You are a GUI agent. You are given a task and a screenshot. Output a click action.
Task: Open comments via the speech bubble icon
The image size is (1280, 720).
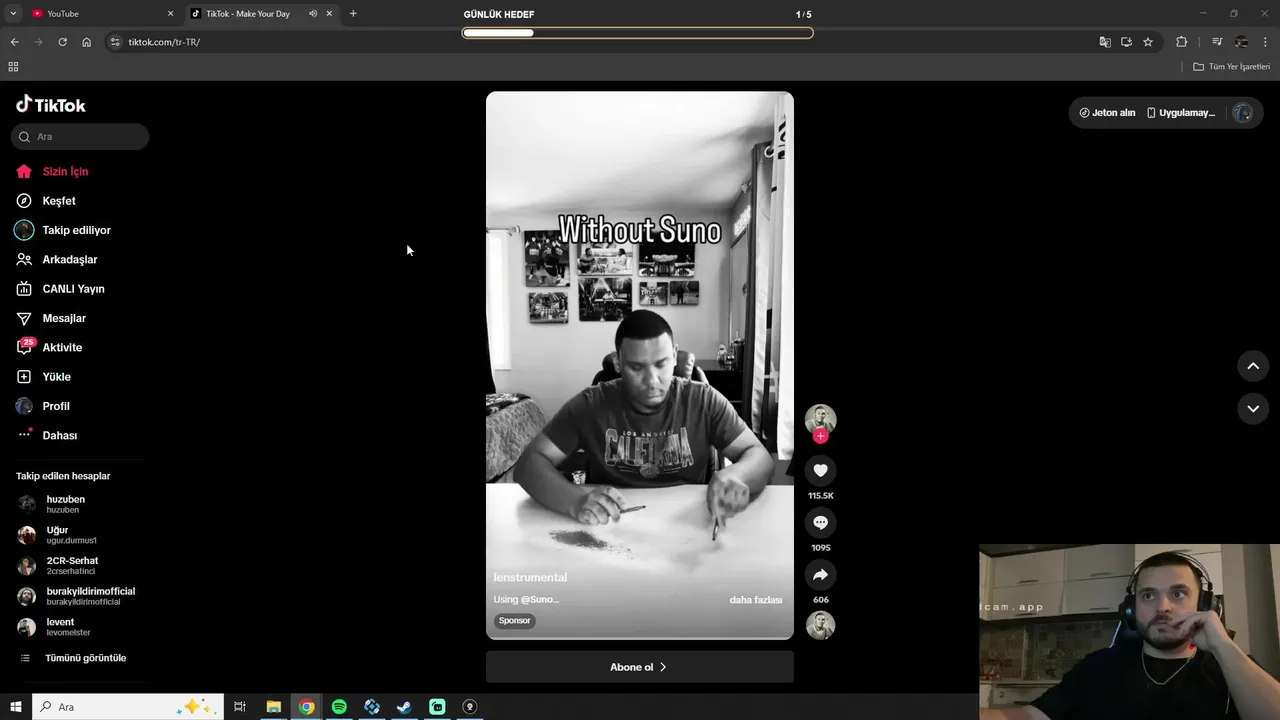[x=820, y=523]
